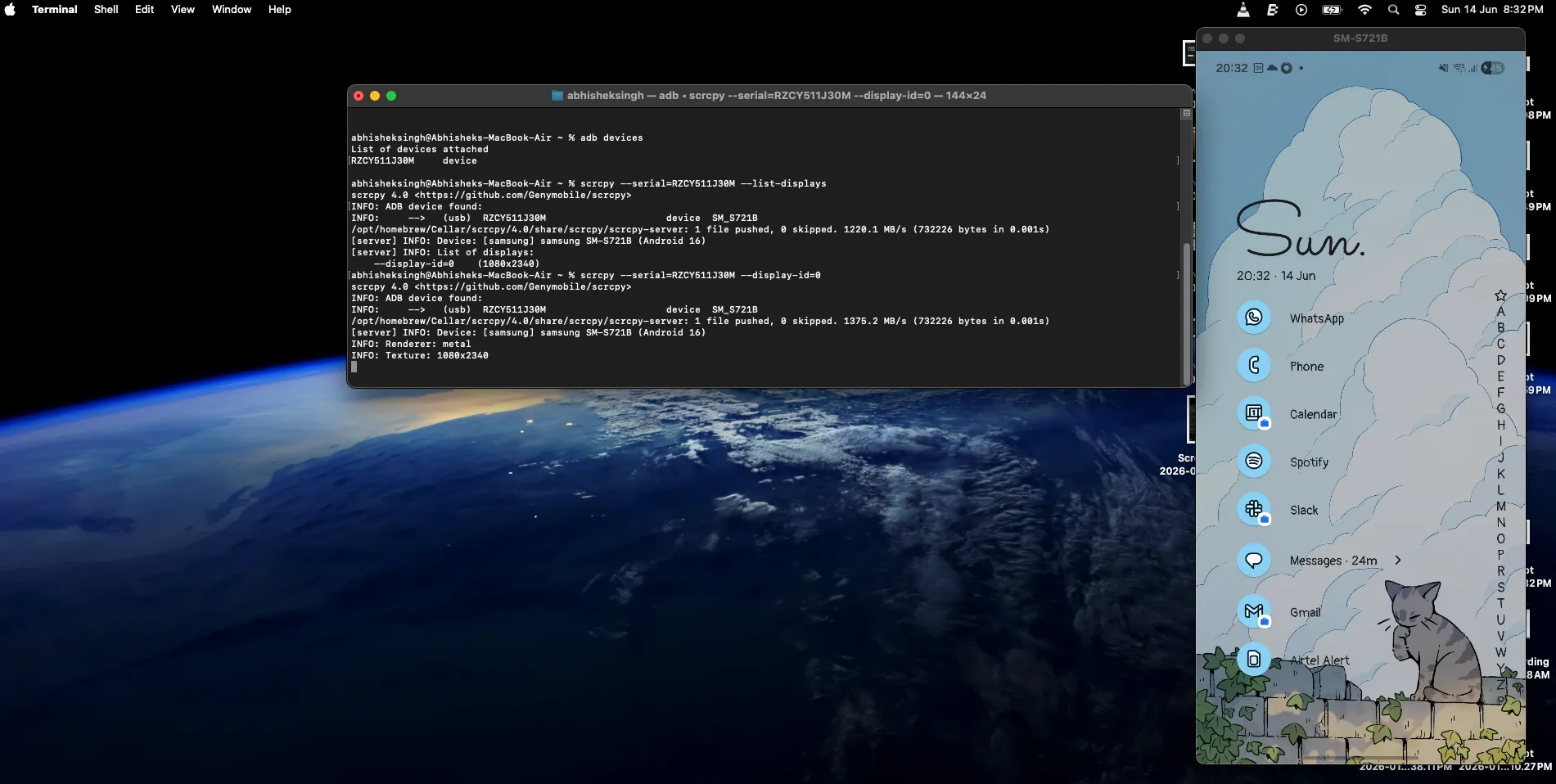Viewport: 1556px width, 784px height.
Task: Launch the Spotify icon on the phone
Action: coord(1254,461)
